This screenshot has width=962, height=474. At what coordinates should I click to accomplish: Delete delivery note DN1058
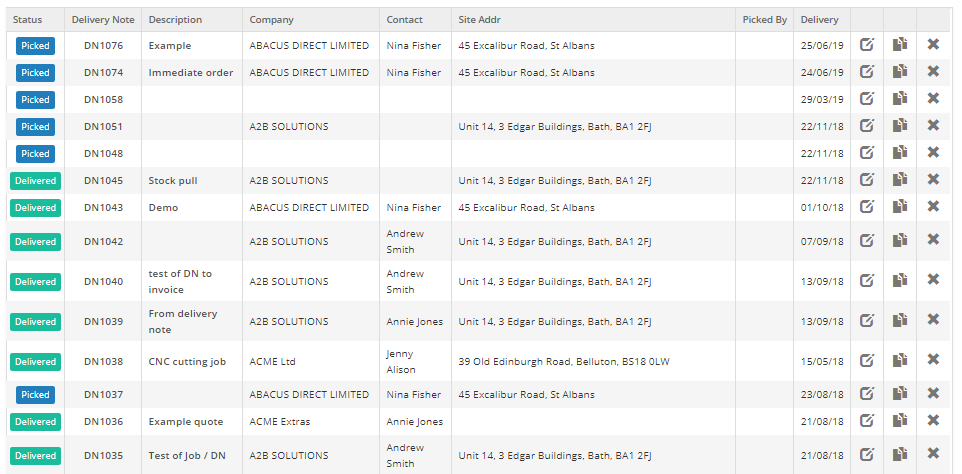(x=933, y=99)
